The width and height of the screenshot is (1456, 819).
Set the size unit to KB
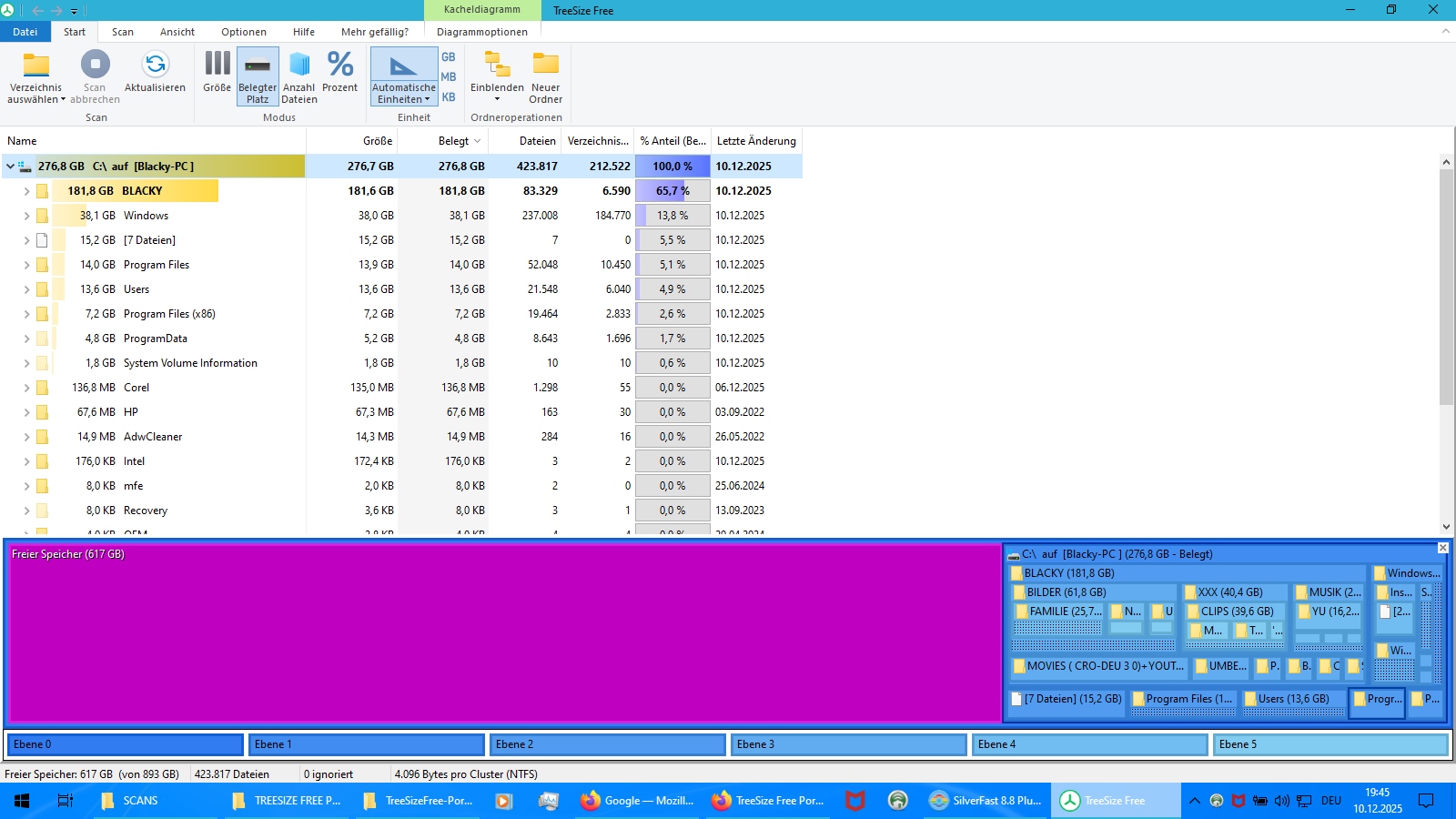click(449, 97)
